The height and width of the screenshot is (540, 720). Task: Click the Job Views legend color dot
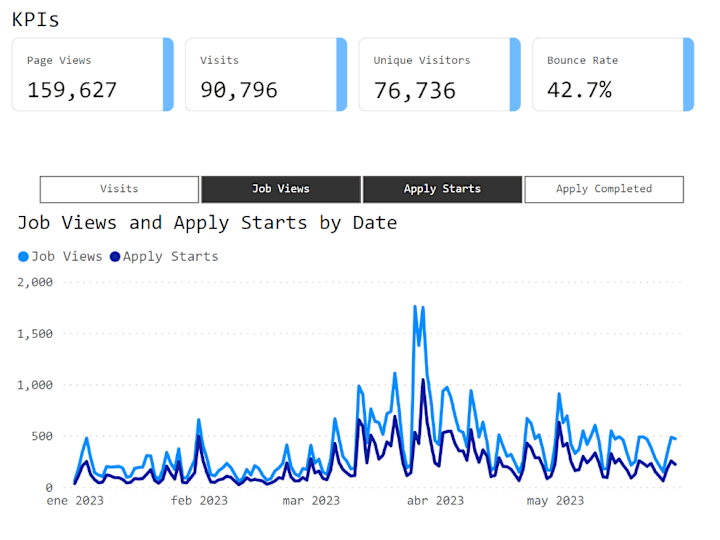pos(23,257)
